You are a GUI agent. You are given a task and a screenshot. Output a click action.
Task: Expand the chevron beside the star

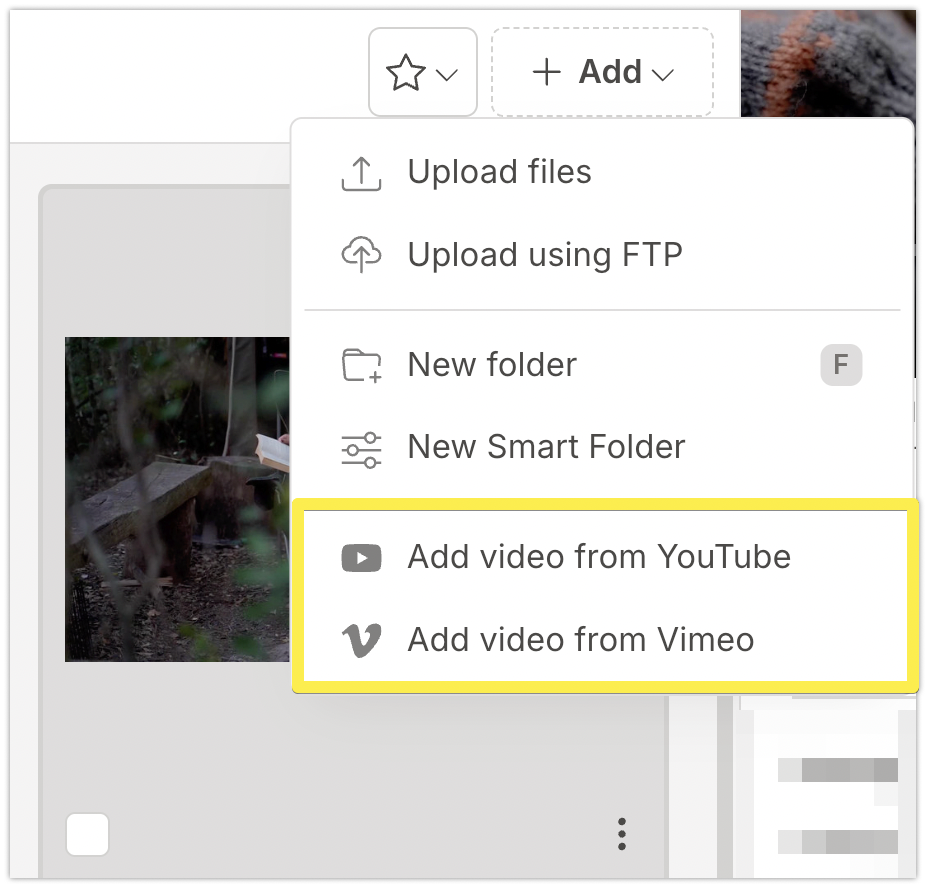[447, 75]
